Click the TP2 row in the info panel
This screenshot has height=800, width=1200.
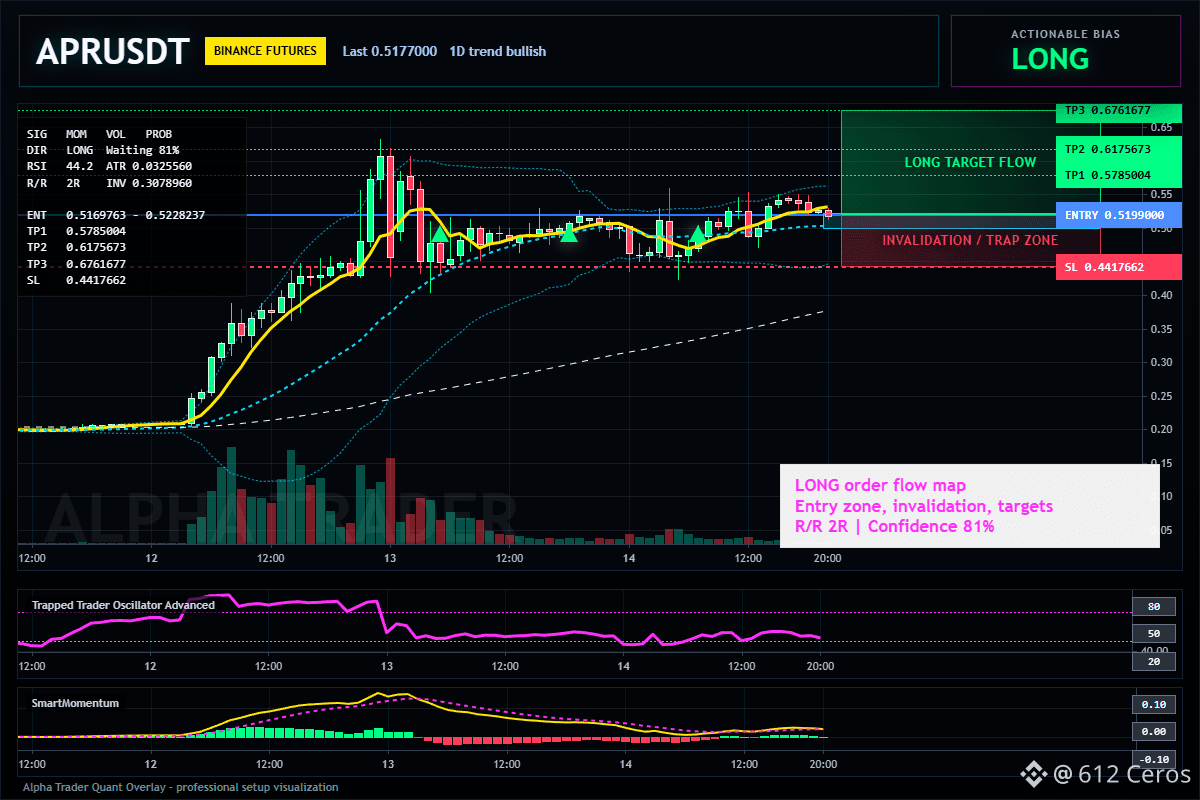(77, 247)
